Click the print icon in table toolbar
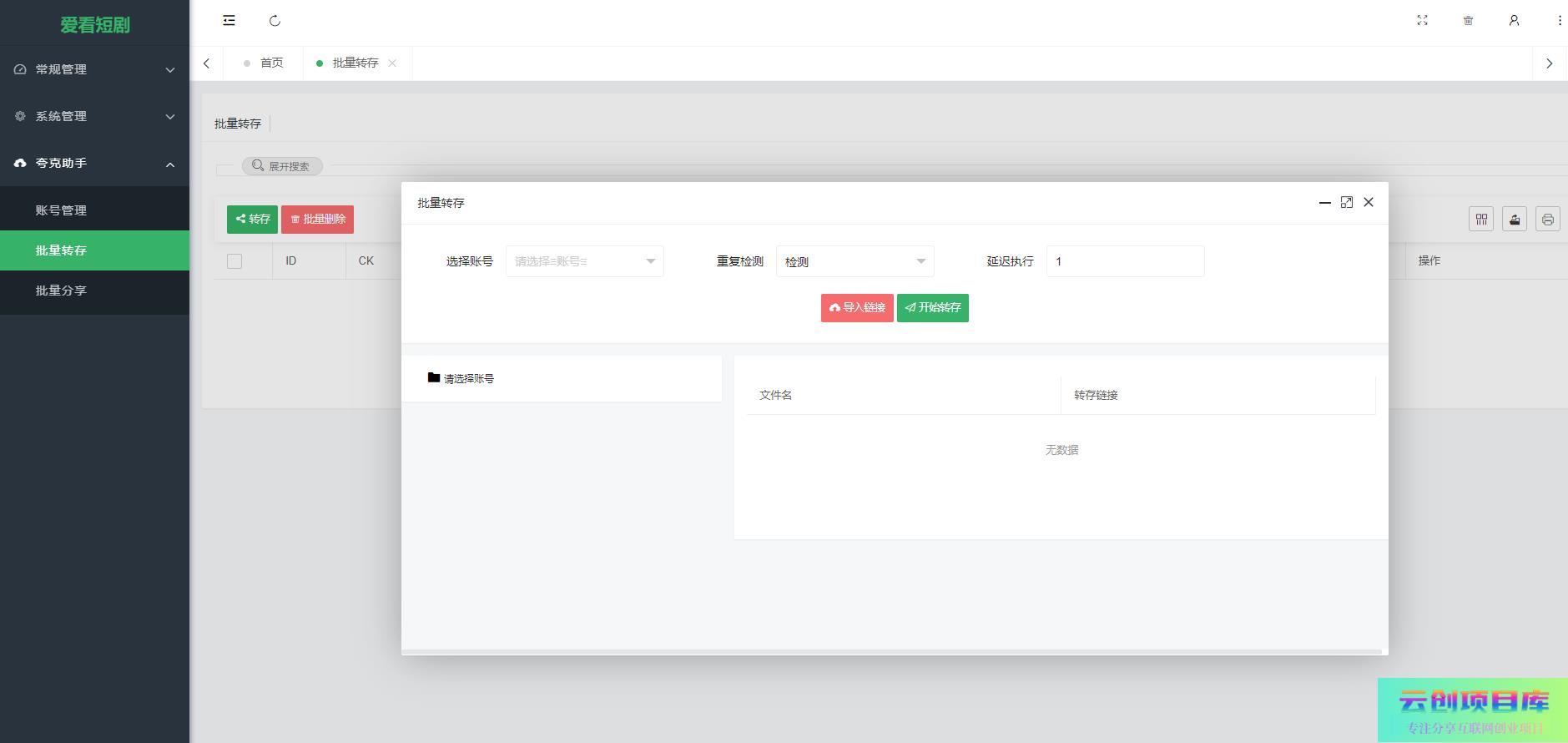The height and width of the screenshot is (743, 1568). click(1548, 220)
